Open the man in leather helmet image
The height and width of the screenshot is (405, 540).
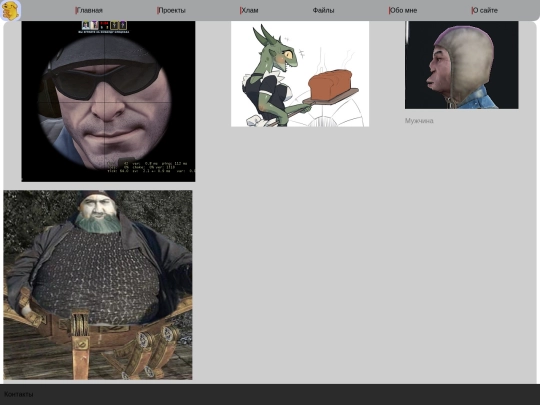coord(461,65)
